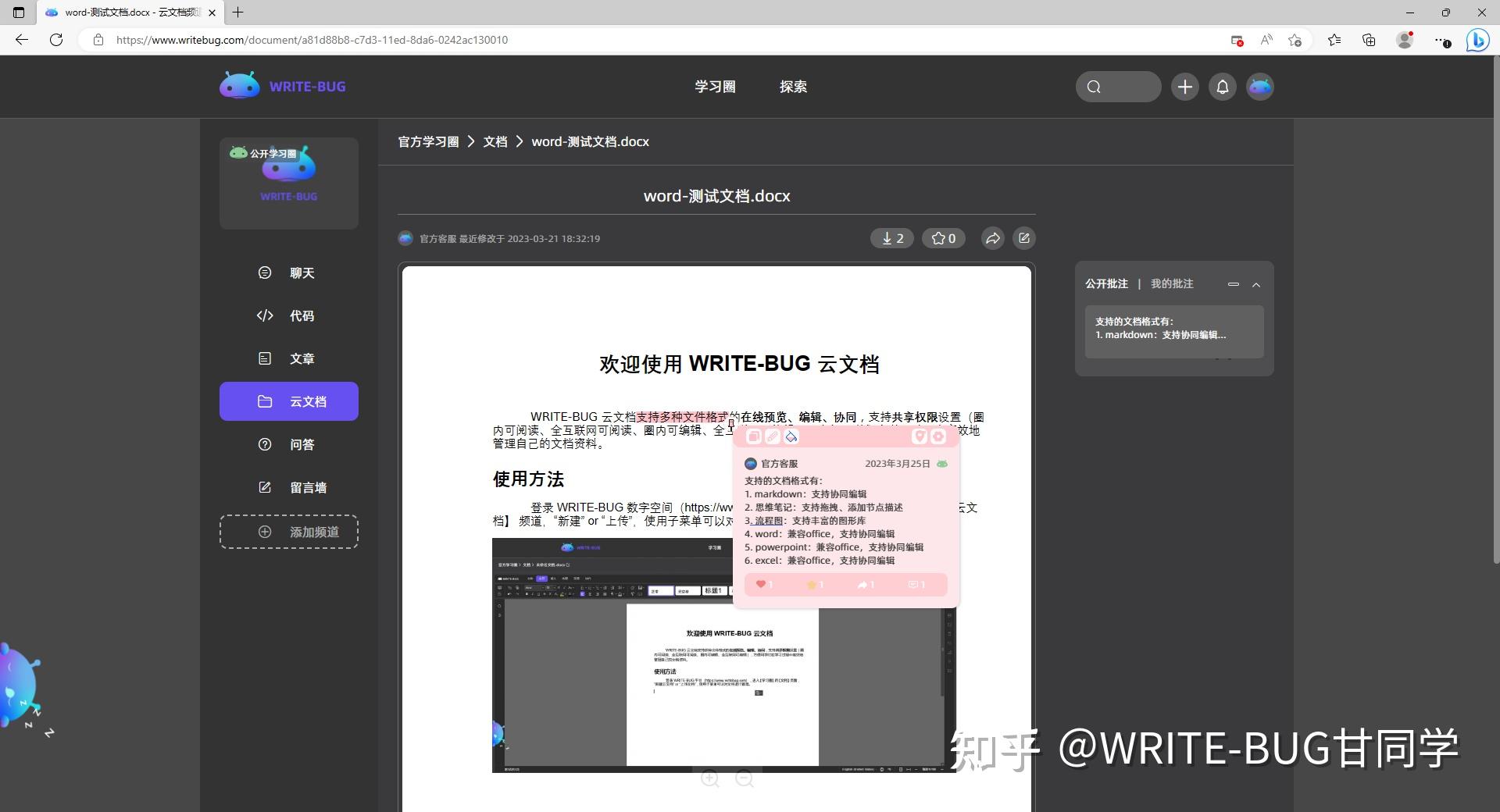The width and height of the screenshot is (1500, 812).
Task: Select the highlighter pen tool in annotation popup
Action: (773, 436)
